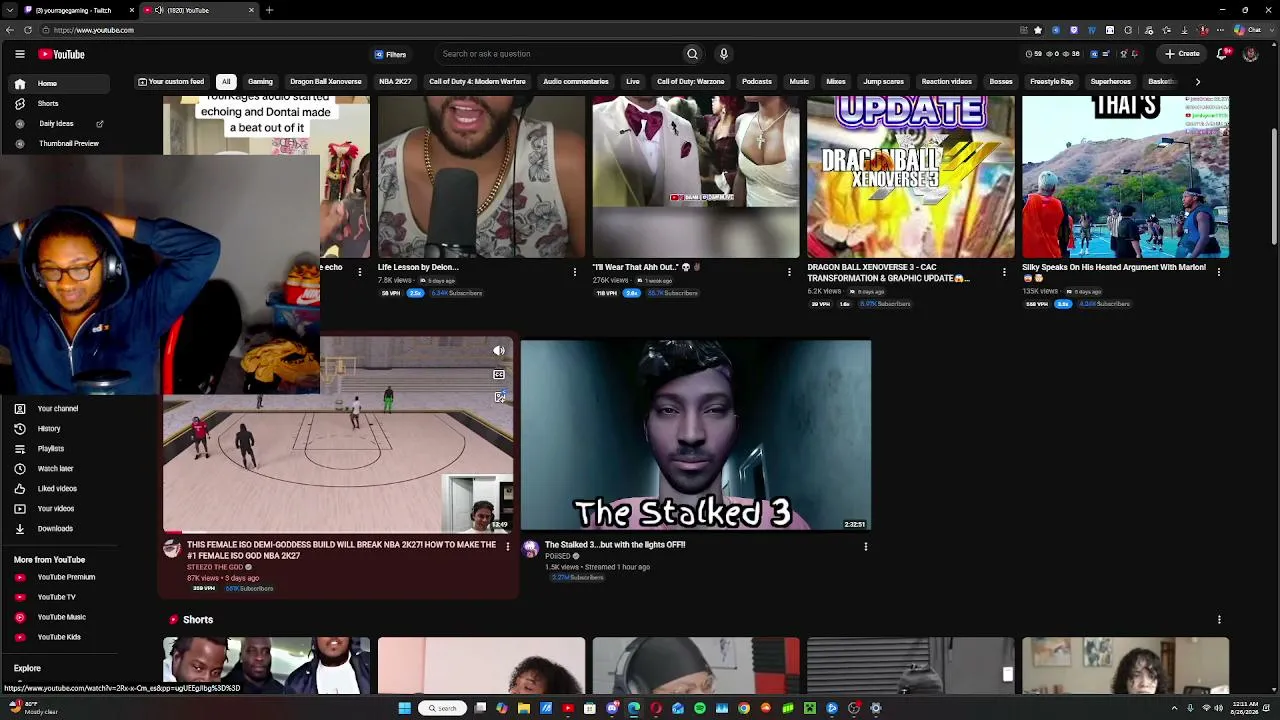1280x720 pixels.
Task: Switch to the Twitch browser tab
Action: (78, 10)
